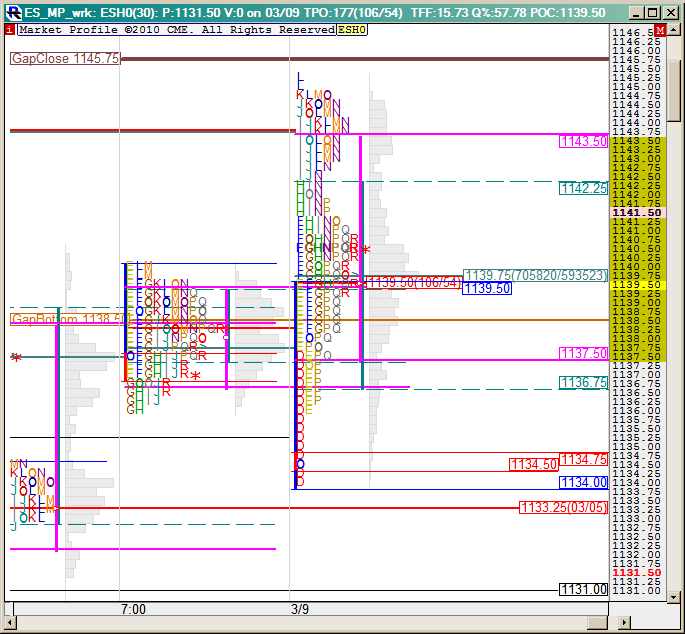This screenshot has width=685, height=634.
Task: Click the GapBottom 1138.50 line label
Action: coord(66,319)
